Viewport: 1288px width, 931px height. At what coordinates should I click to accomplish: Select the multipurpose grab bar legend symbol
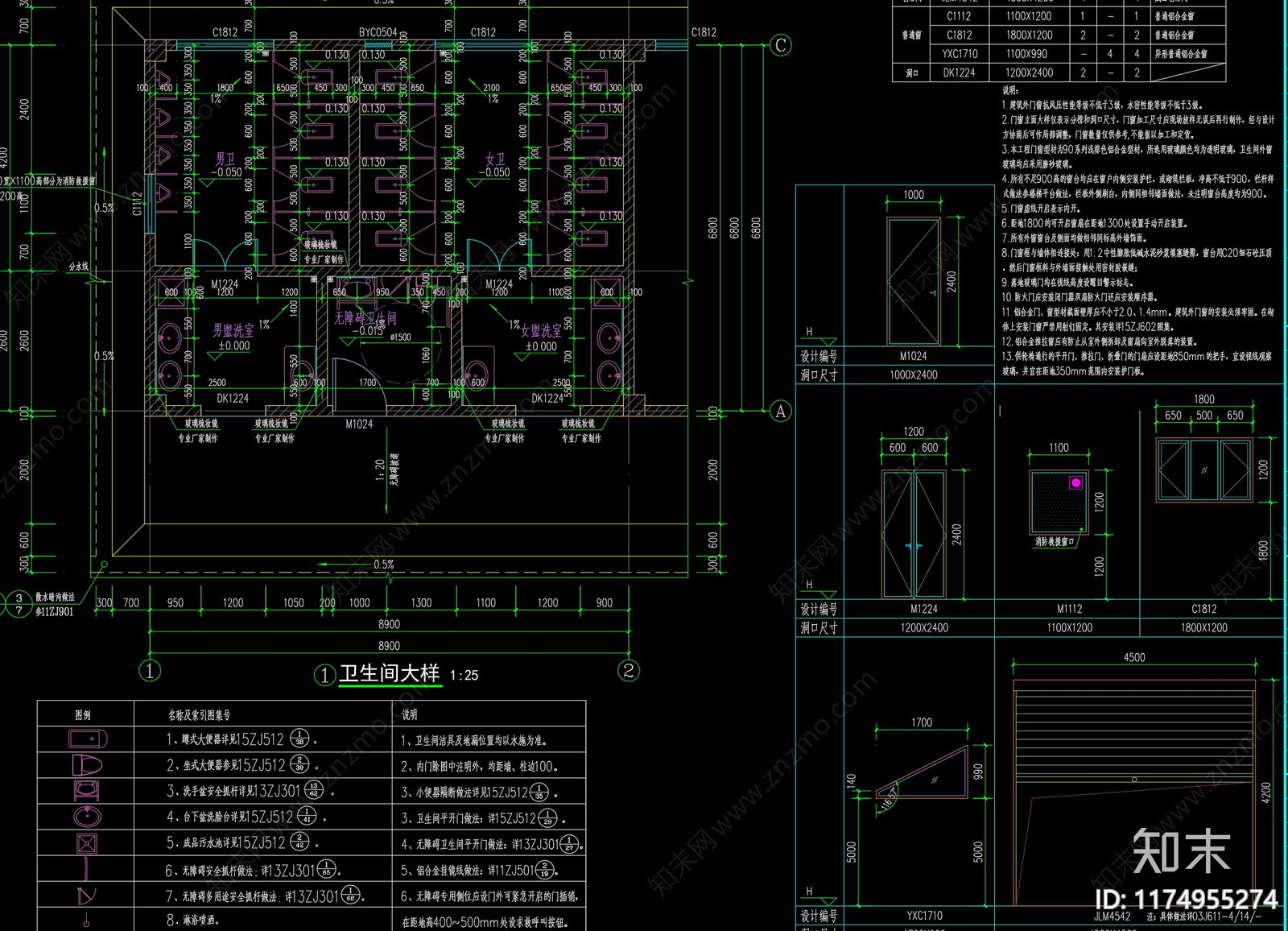coord(86,896)
